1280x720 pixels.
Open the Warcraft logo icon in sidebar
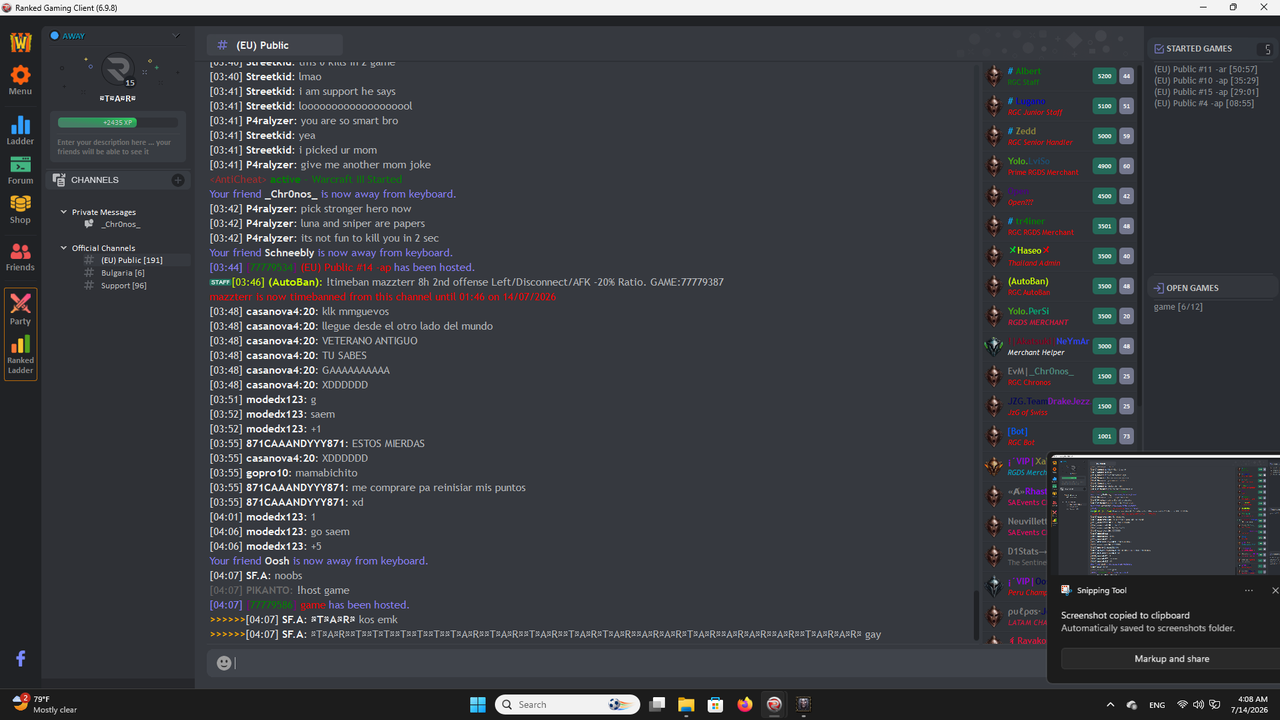point(20,43)
